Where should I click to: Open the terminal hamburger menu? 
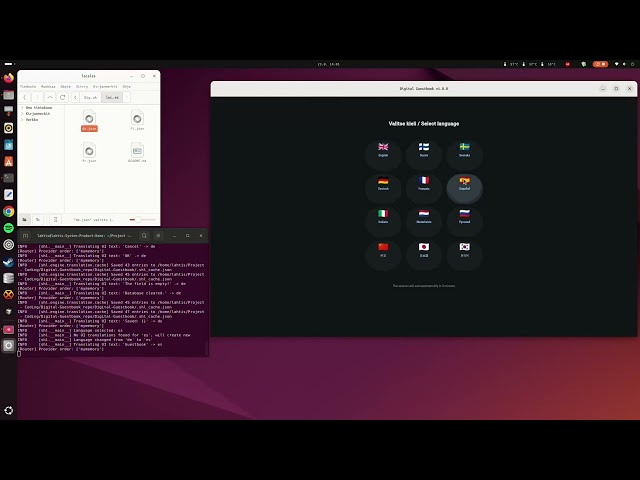[158, 236]
